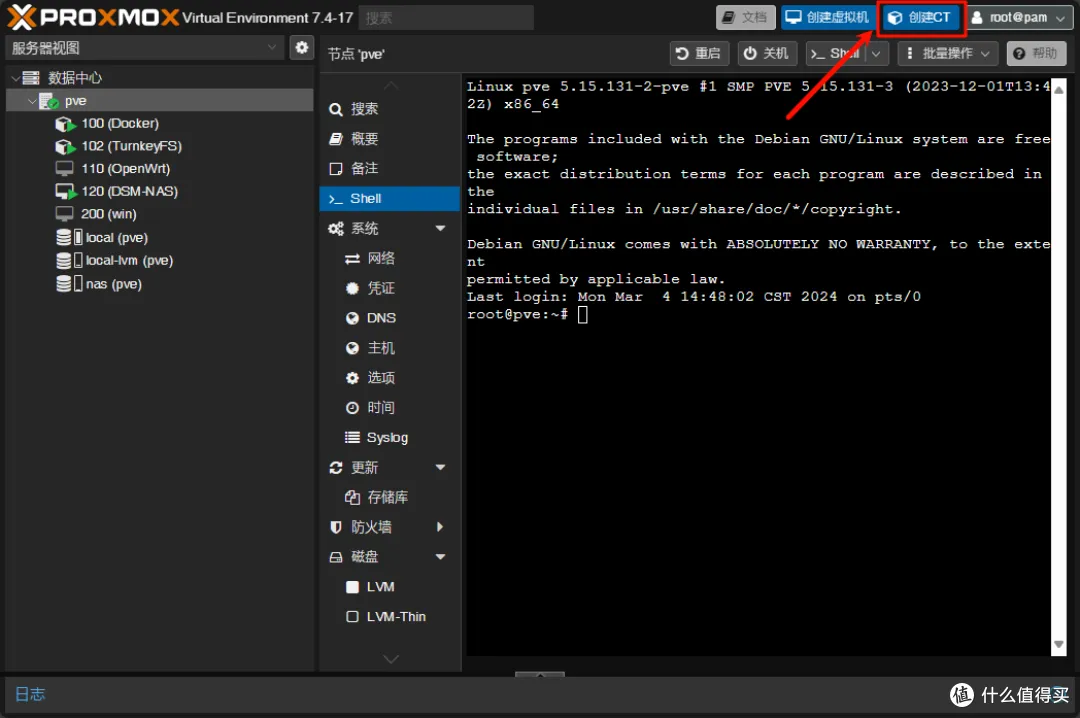Image resolution: width=1080 pixels, height=718 pixels.
Task: Collapse the 系统 menu section arrow
Action: 440,228
